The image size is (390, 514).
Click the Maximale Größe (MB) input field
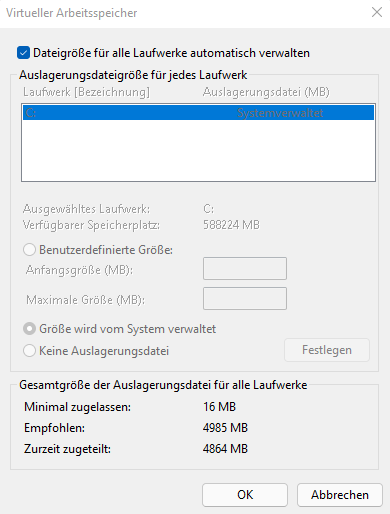click(245, 298)
